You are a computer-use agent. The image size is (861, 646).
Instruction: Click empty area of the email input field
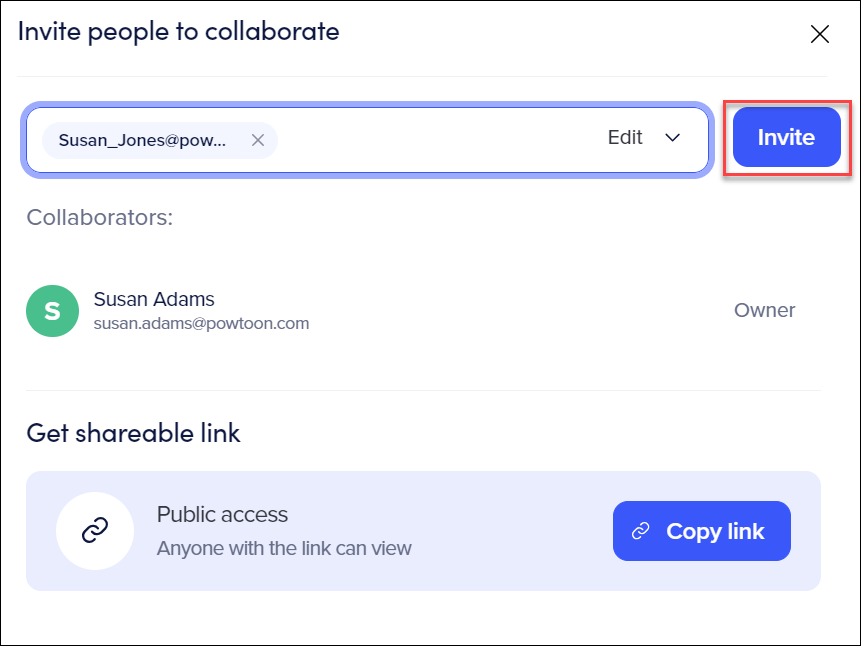pos(439,140)
